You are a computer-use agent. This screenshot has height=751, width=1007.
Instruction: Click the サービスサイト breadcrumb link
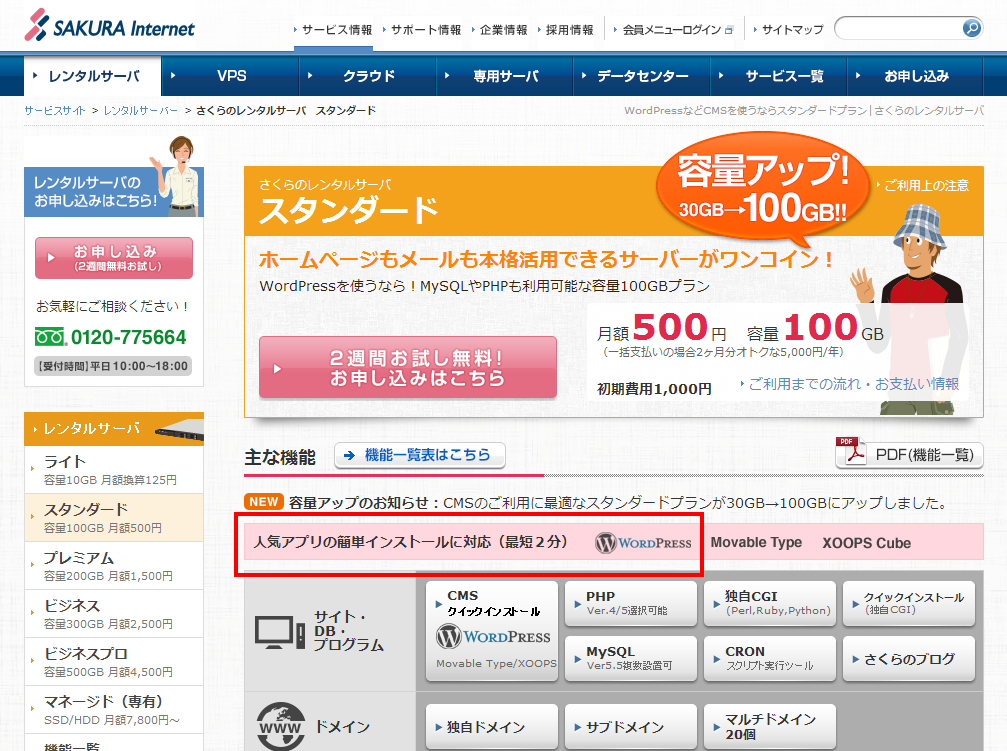(55, 110)
